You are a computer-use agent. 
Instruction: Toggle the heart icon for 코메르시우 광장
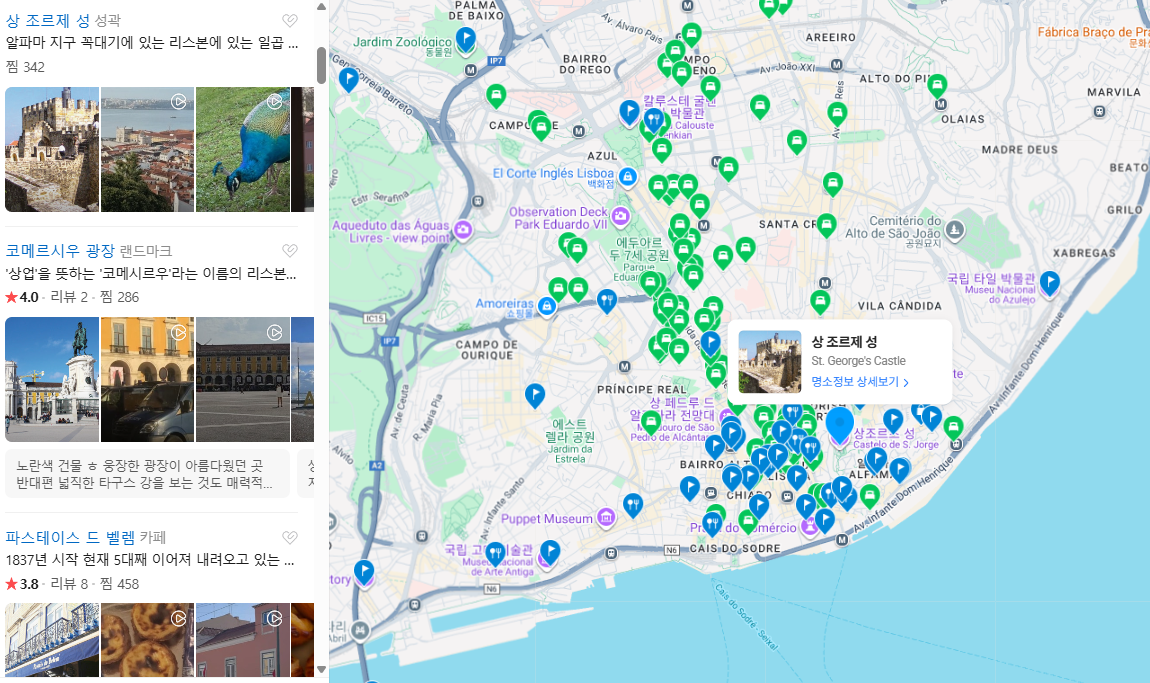(290, 251)
